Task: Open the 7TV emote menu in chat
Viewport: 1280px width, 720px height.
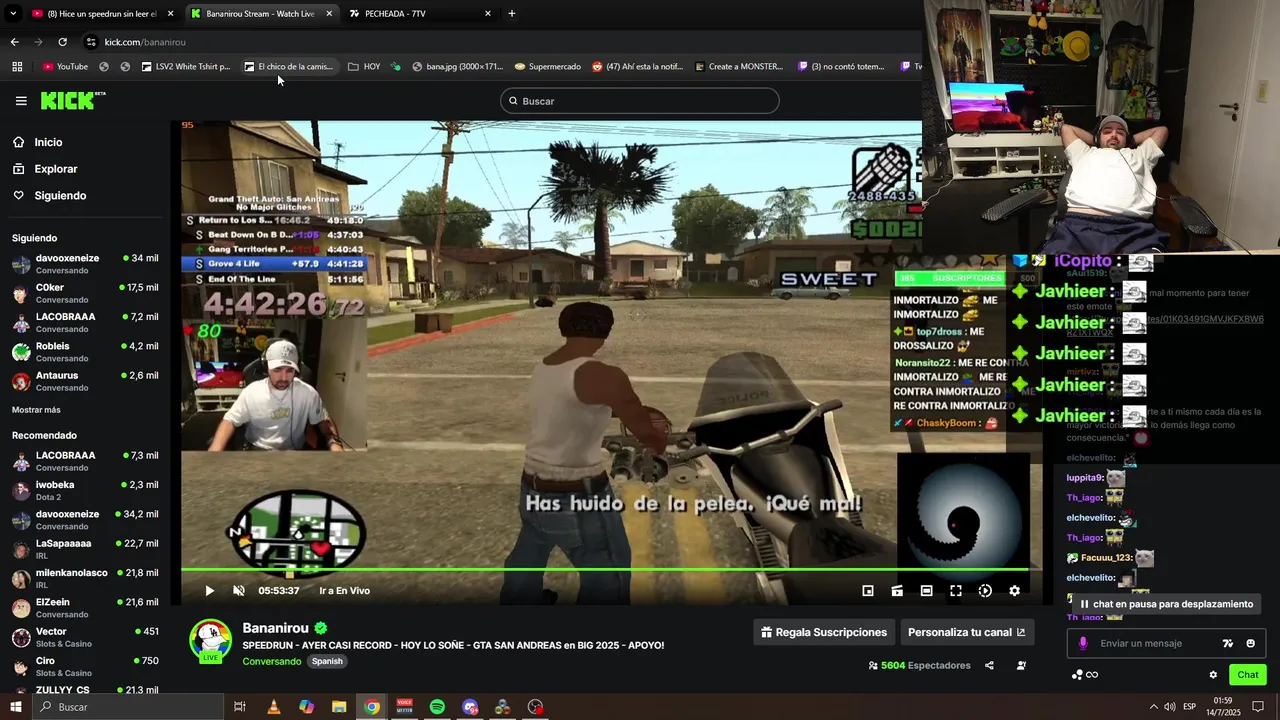Action: [1228, 643]
